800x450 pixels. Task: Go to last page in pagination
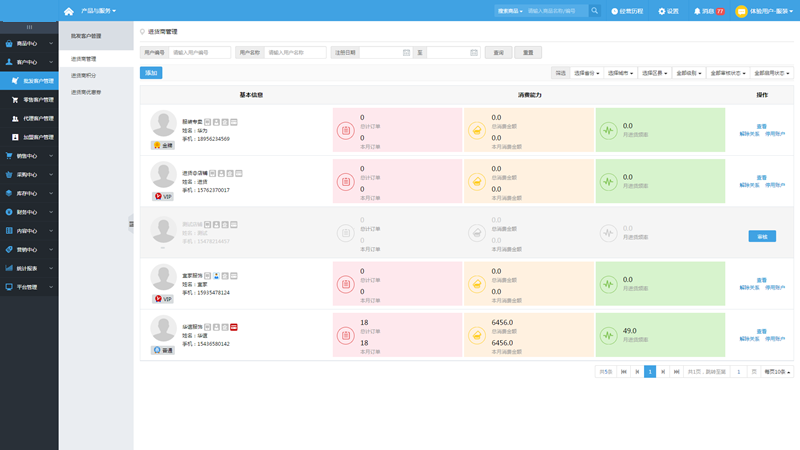point(677,372)
